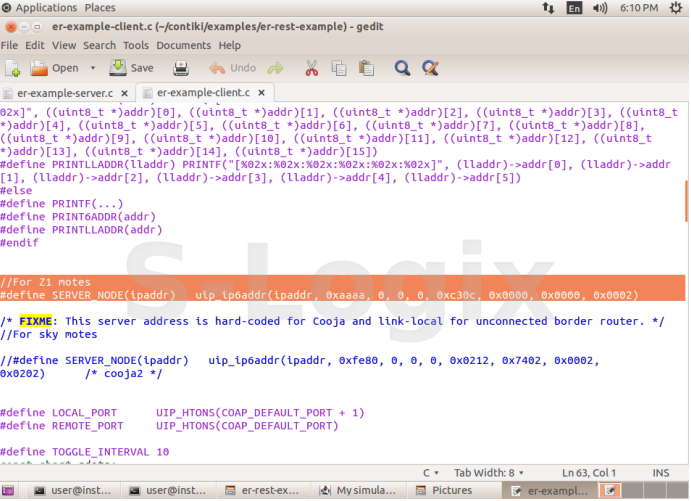Switch to My simula... taskbar window

[357, 490]
